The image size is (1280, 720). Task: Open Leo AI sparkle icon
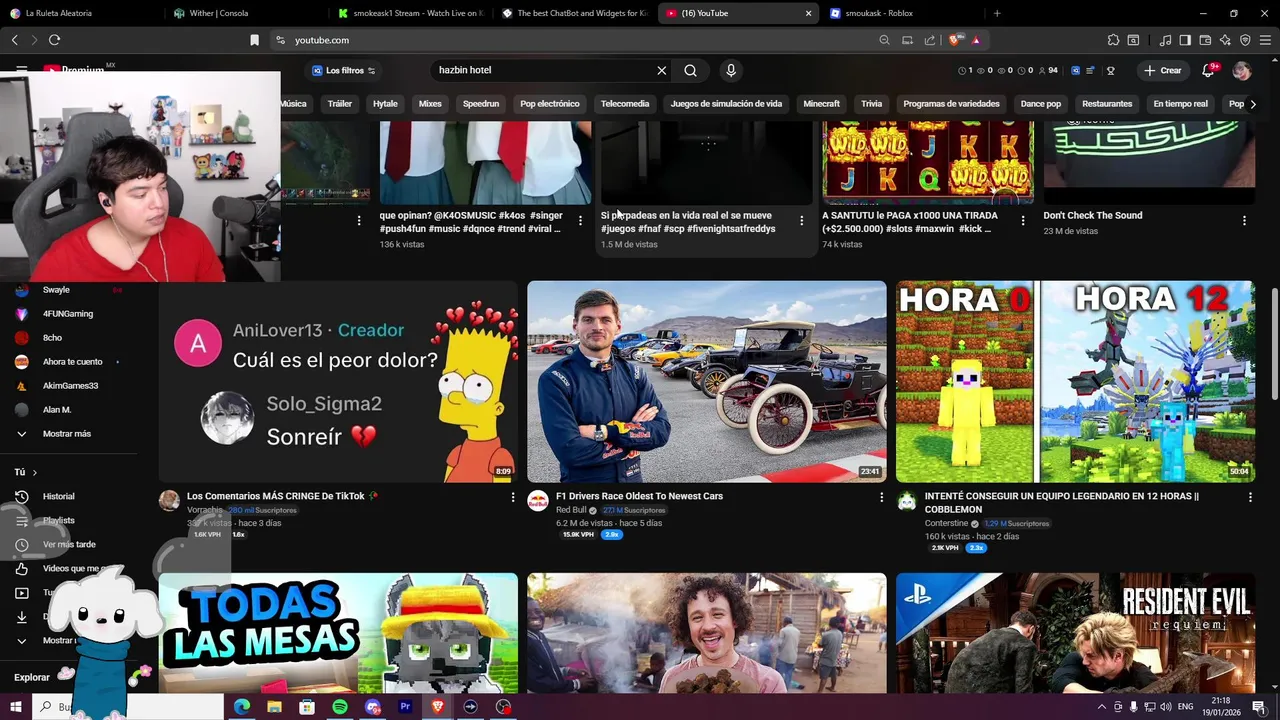point(1225,40)
